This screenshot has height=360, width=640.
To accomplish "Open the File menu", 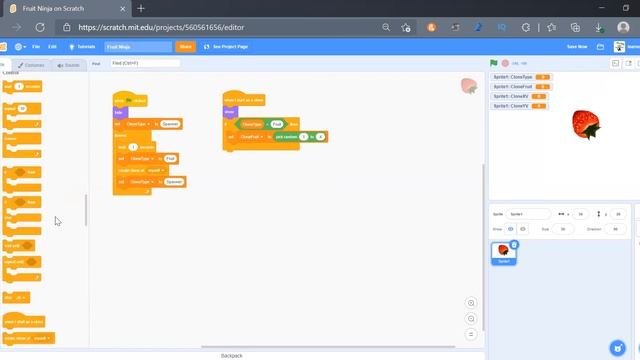I will coord(36,47).
